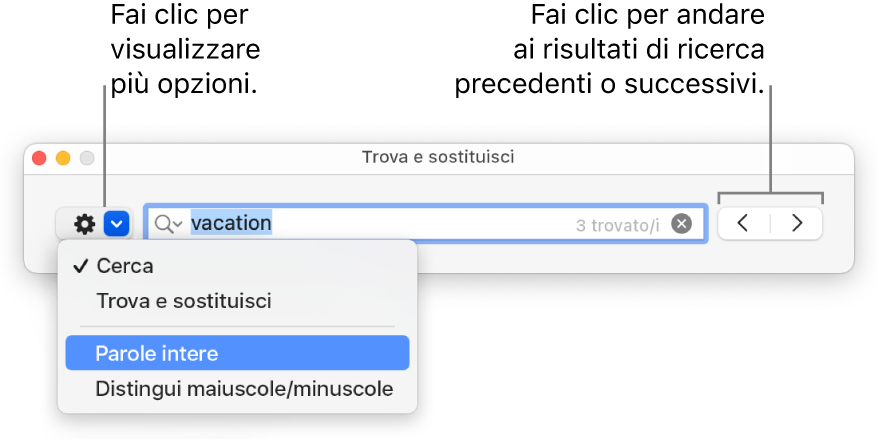Click the gear options icon
880x439 pixels.
[x=84, y=224]
